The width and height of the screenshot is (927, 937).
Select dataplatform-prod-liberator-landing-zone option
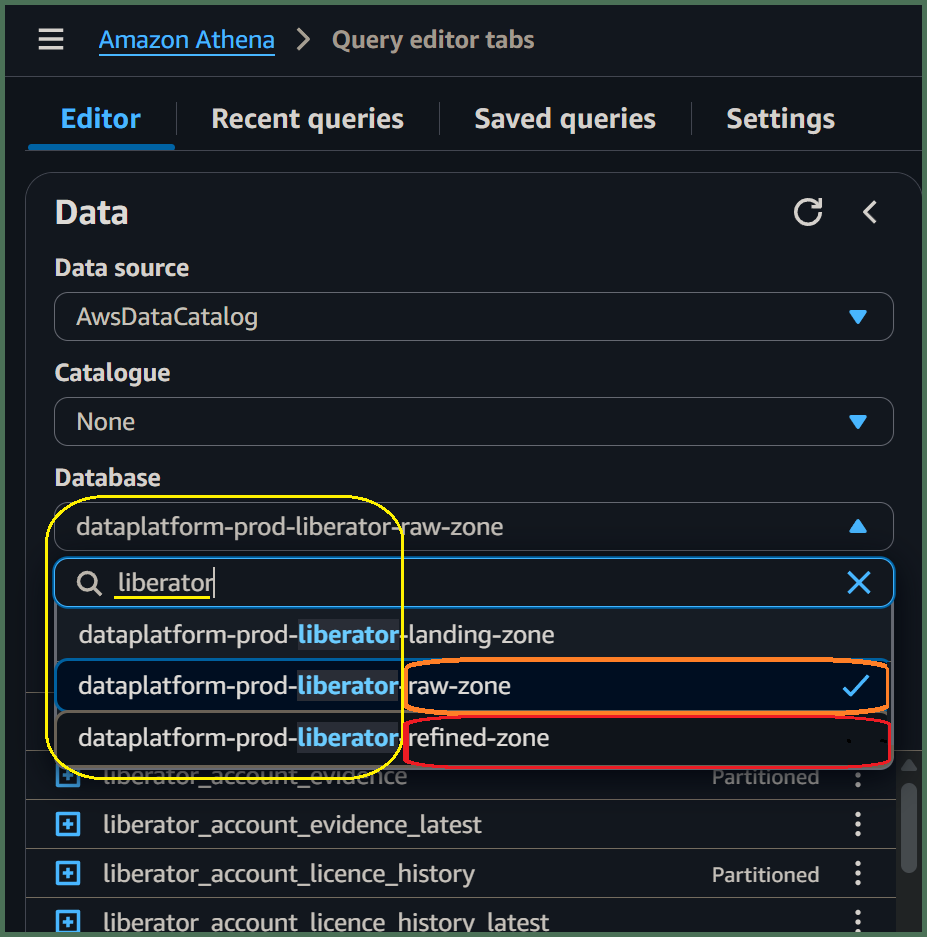click(x=473, y=635)
